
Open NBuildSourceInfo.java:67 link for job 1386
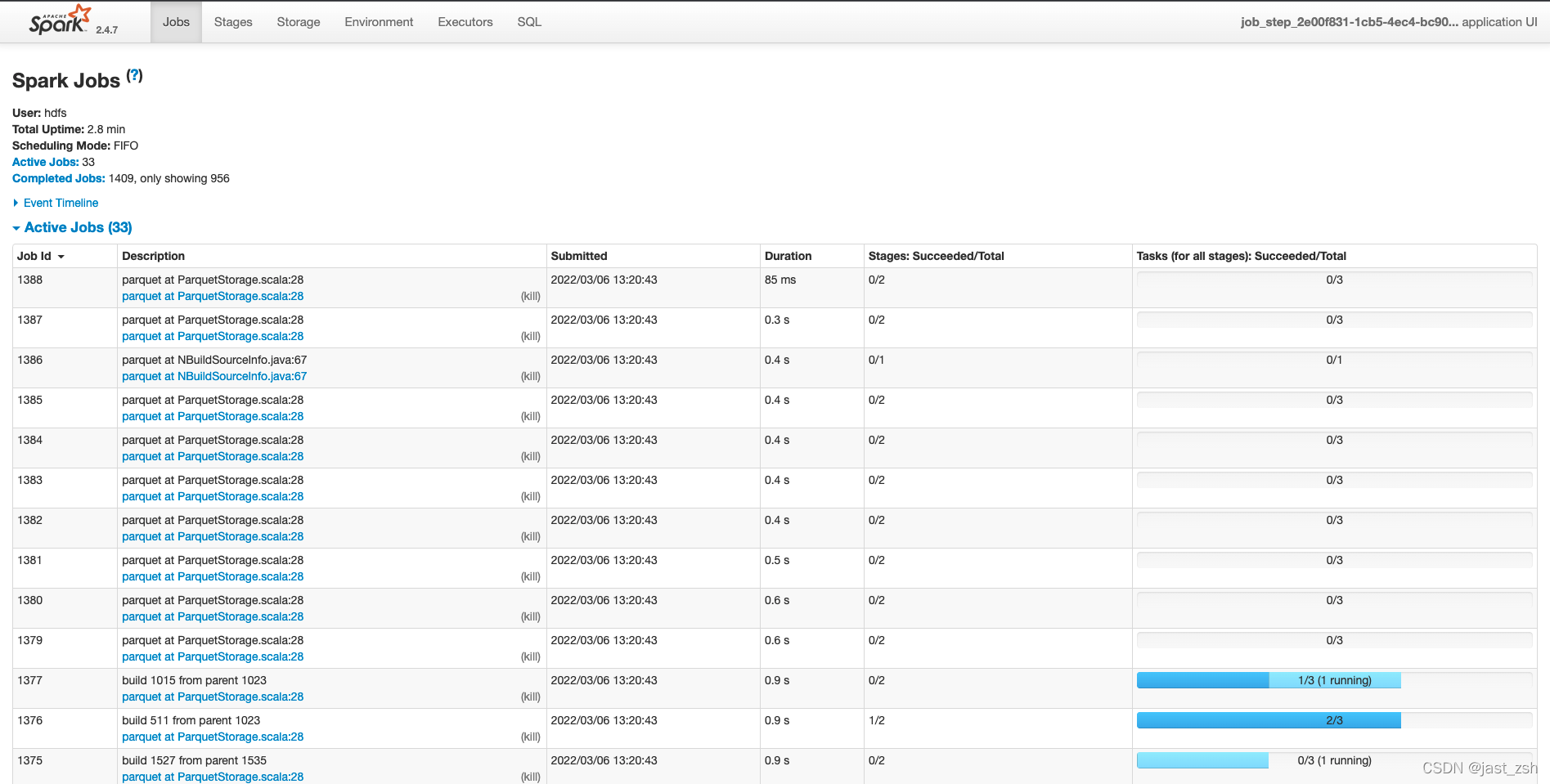(214, 376)
